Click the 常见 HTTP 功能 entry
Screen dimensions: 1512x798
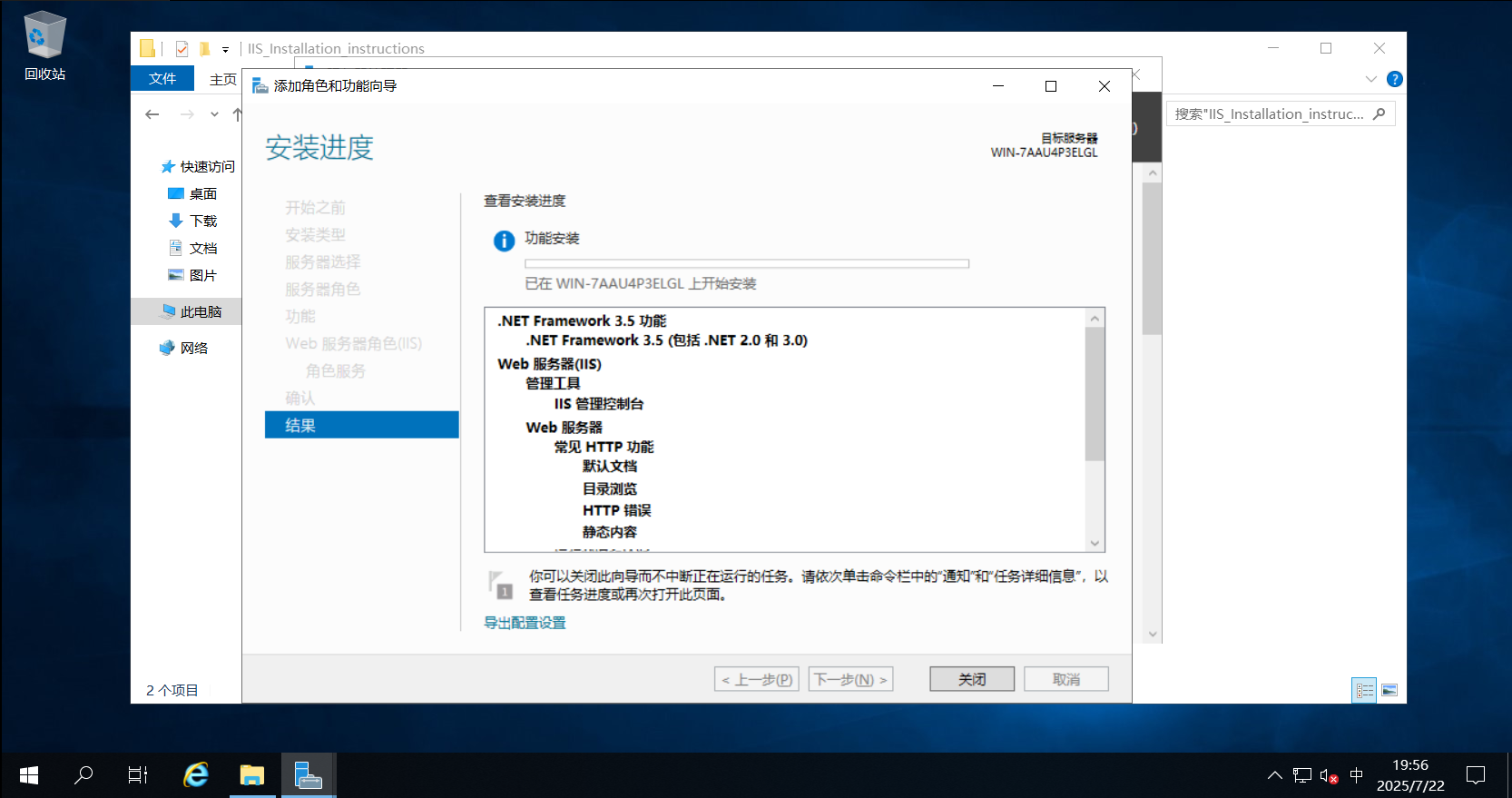[604, 448]
